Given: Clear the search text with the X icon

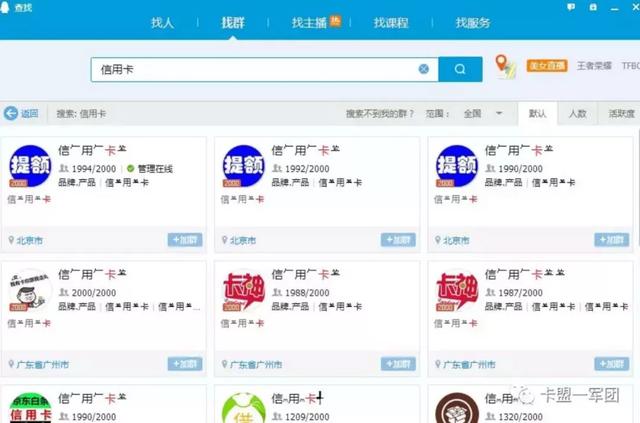Looking at the screenshot, I should [x=424, y=69].
